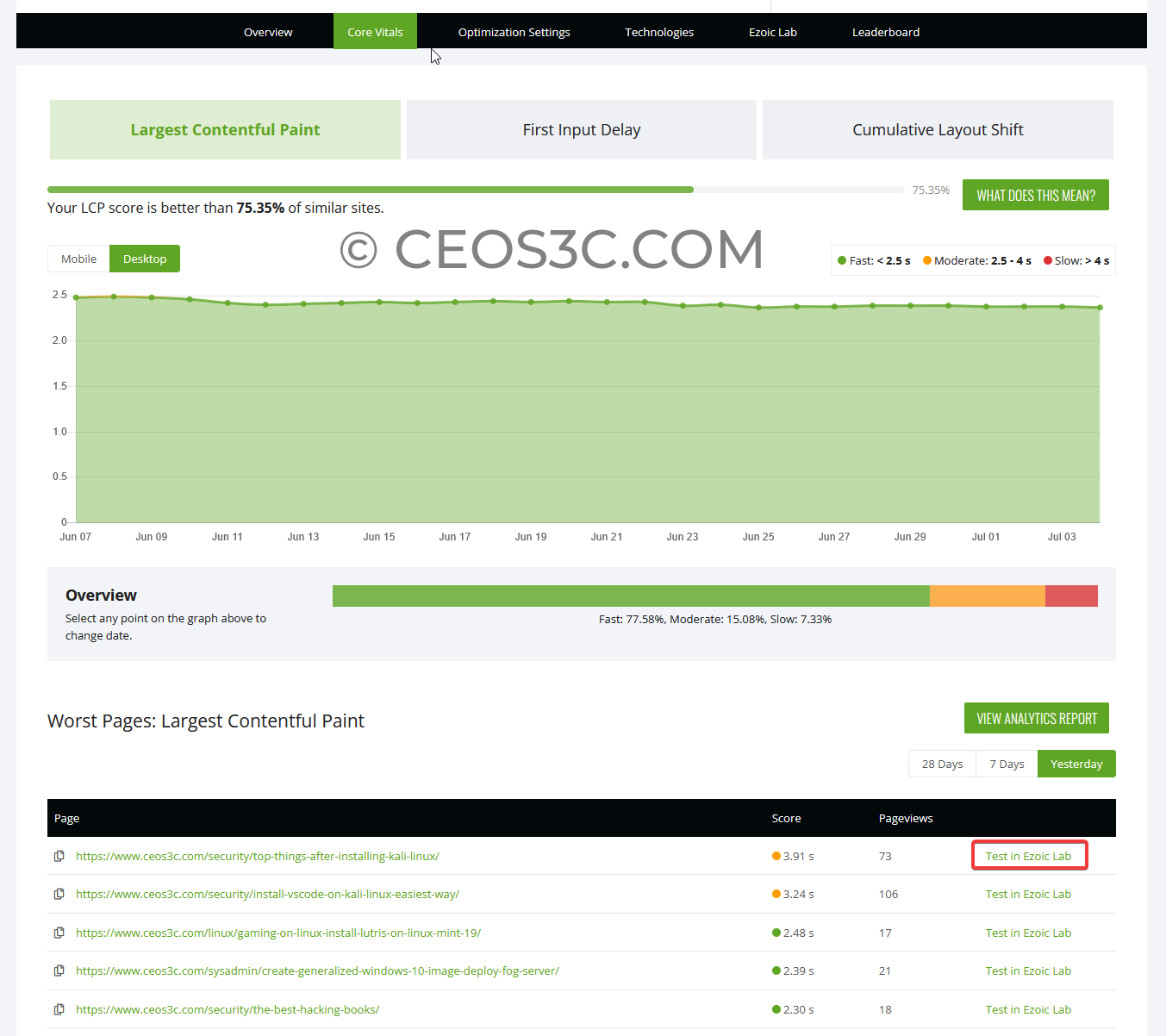The width and height of the screenshot is (1166, 1036).
Task: Open the Overview nav tab
Action: pos(268,32)
